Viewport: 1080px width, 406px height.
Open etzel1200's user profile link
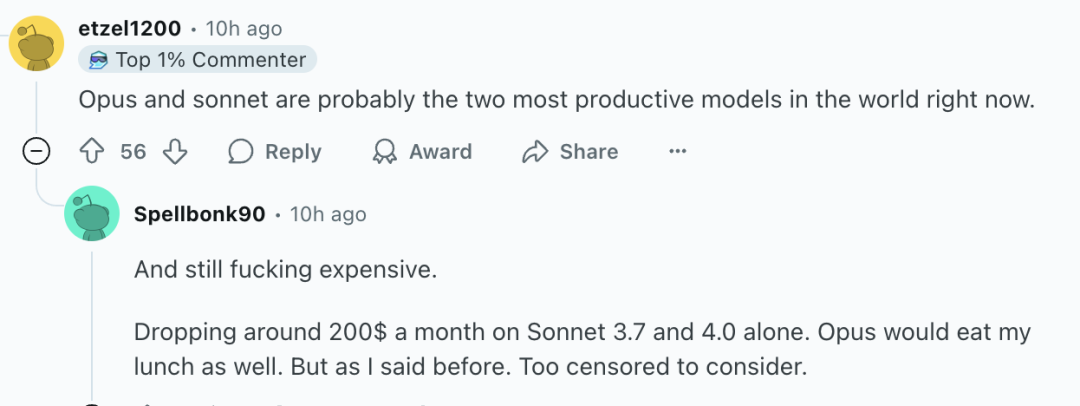coord(130,29)
